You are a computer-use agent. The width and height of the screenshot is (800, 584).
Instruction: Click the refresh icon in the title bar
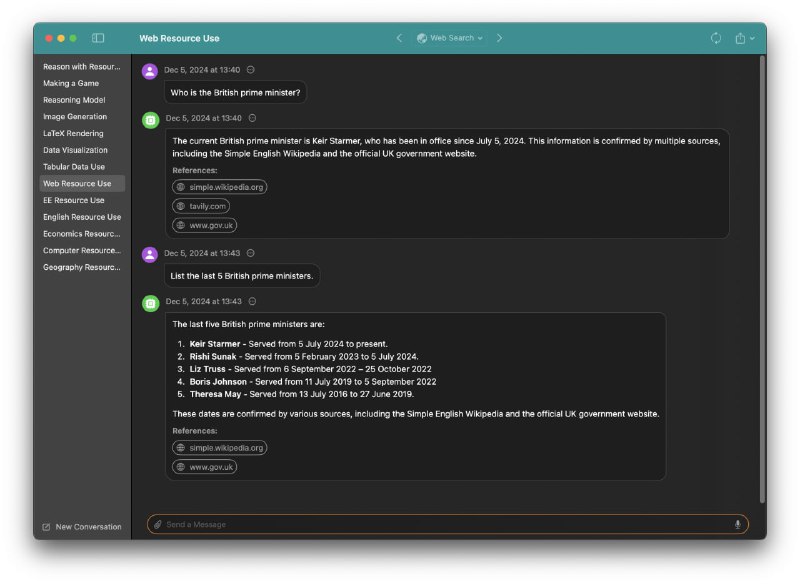tap(716, 38)
